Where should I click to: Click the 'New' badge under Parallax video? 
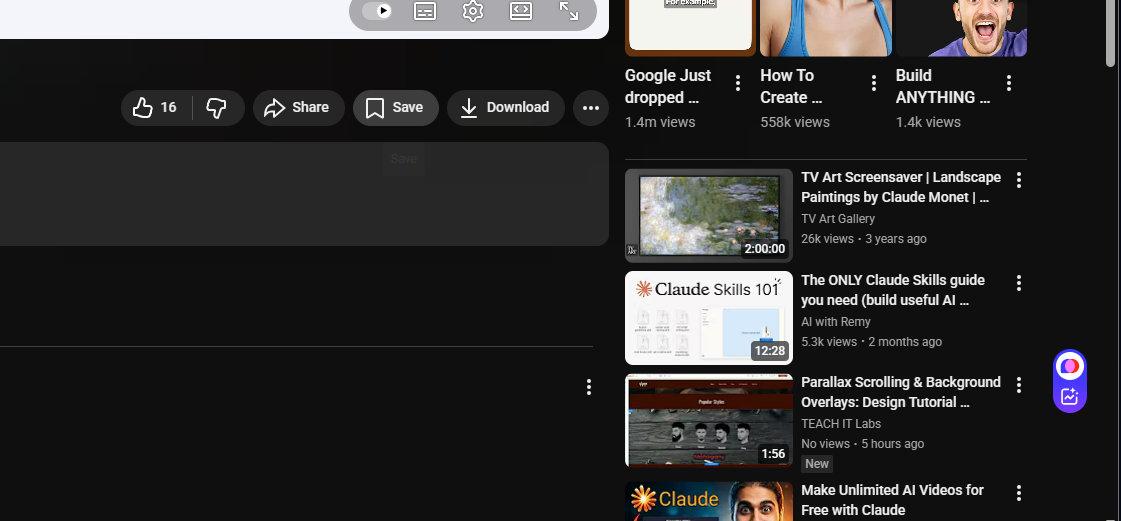pyautogui.click(x=816, y=464)
